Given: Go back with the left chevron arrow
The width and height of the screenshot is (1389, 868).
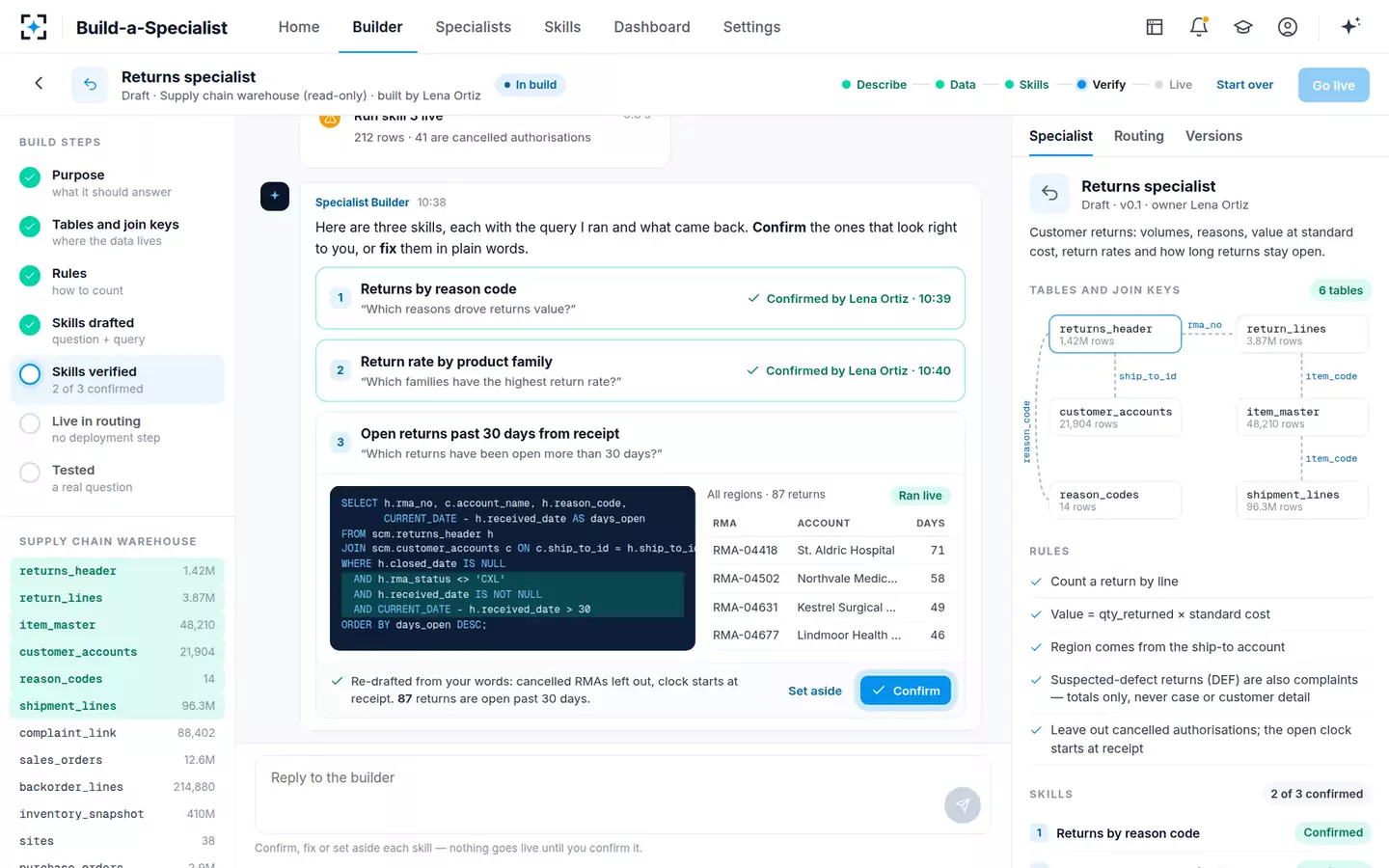Looking at the screenshot, I should click(39, 84).
